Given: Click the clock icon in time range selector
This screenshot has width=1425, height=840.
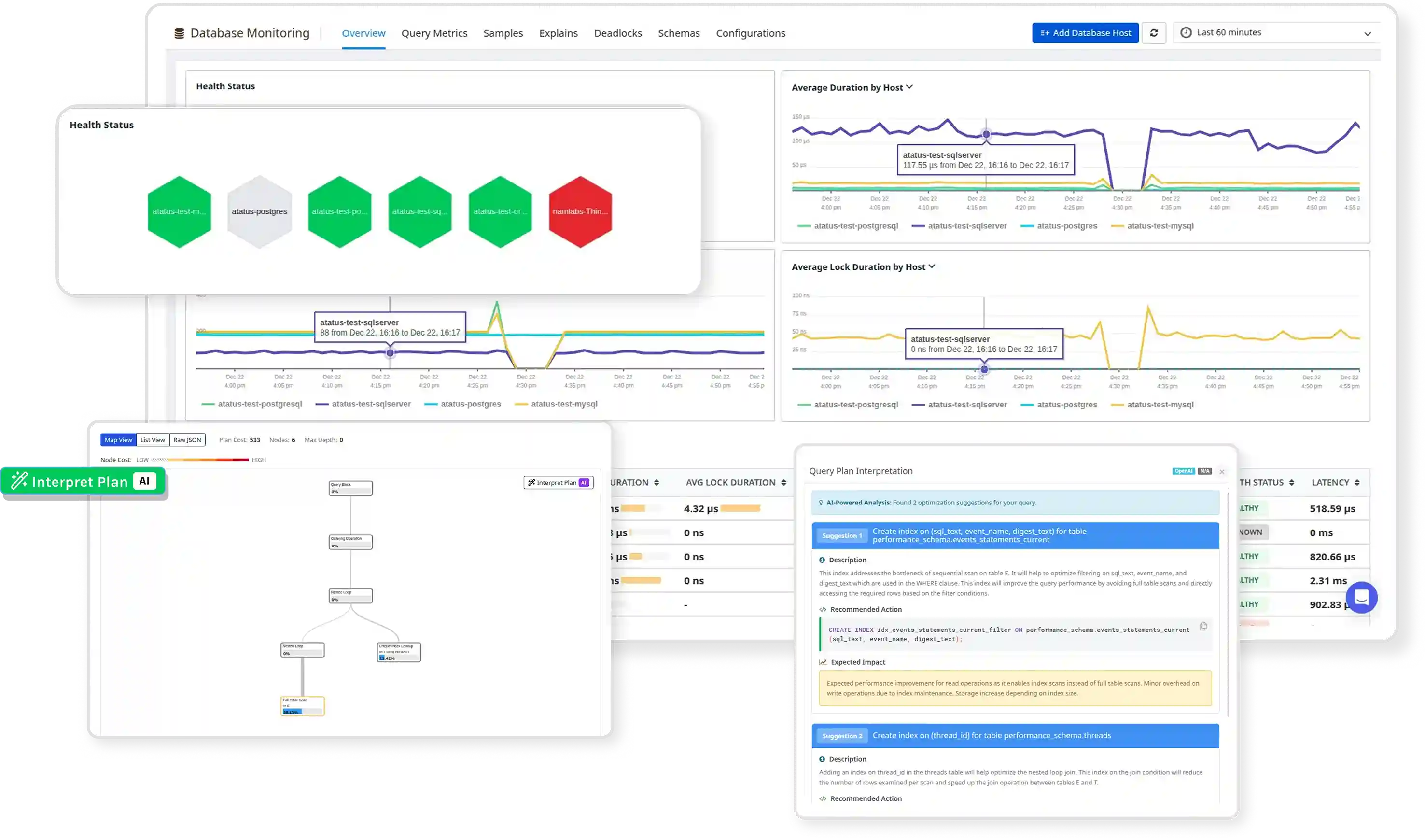Looking at the screenshot, I should (x=1187, y=32).
